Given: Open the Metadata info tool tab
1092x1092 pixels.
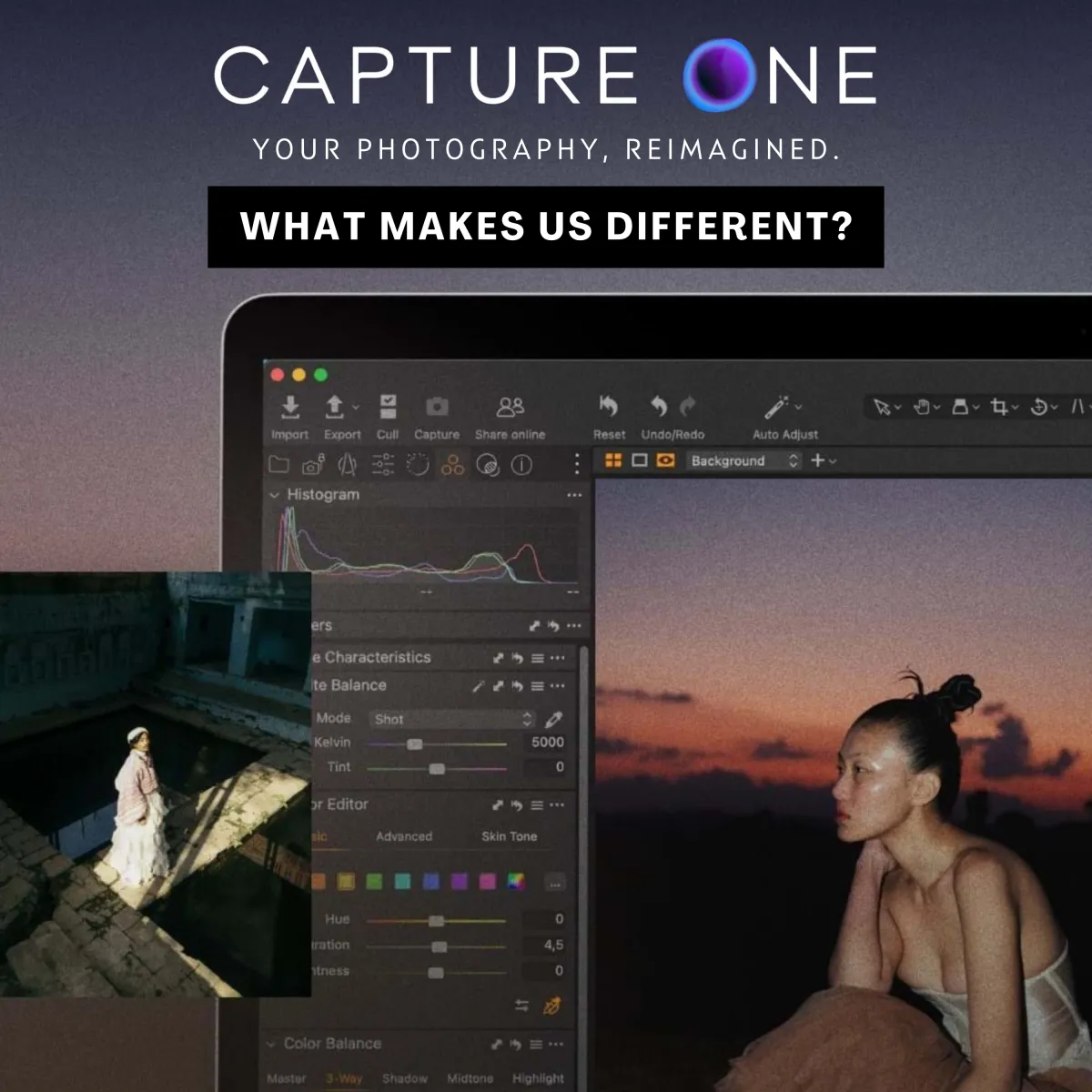Looking at the screenshot, I should tap(521, 465).
